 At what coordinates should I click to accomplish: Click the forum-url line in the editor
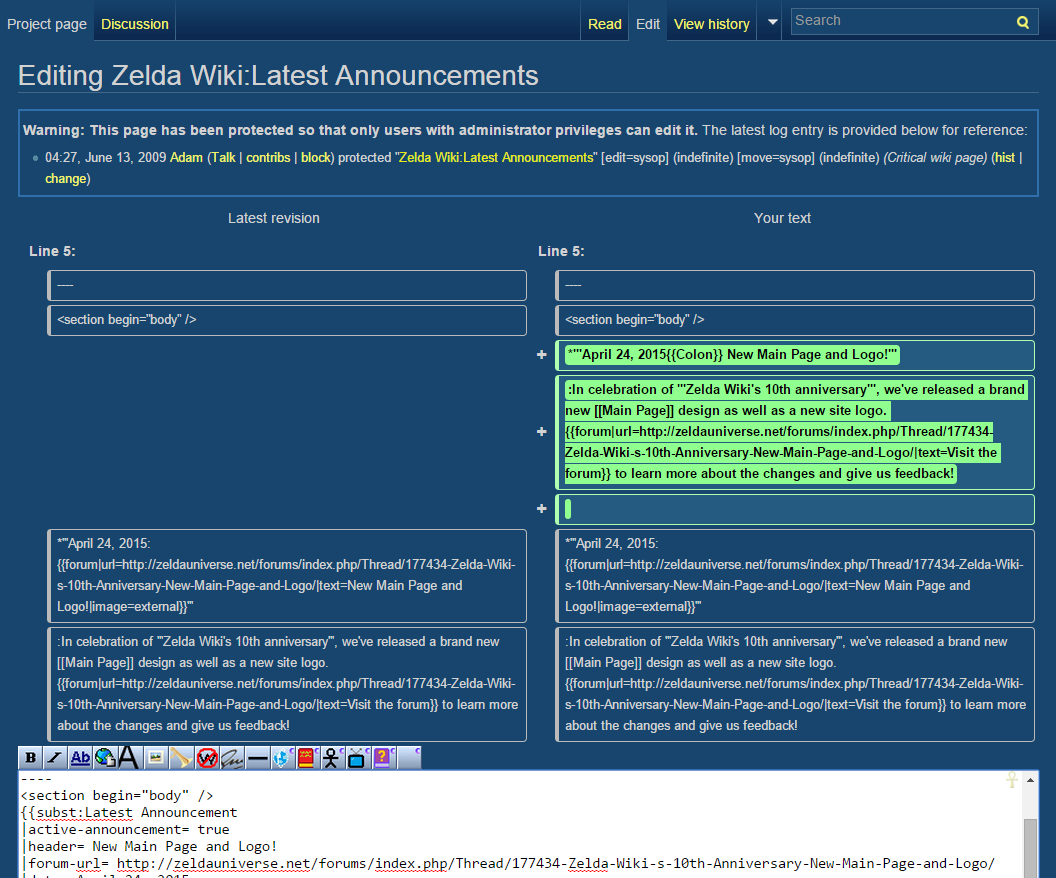point(508,863)
